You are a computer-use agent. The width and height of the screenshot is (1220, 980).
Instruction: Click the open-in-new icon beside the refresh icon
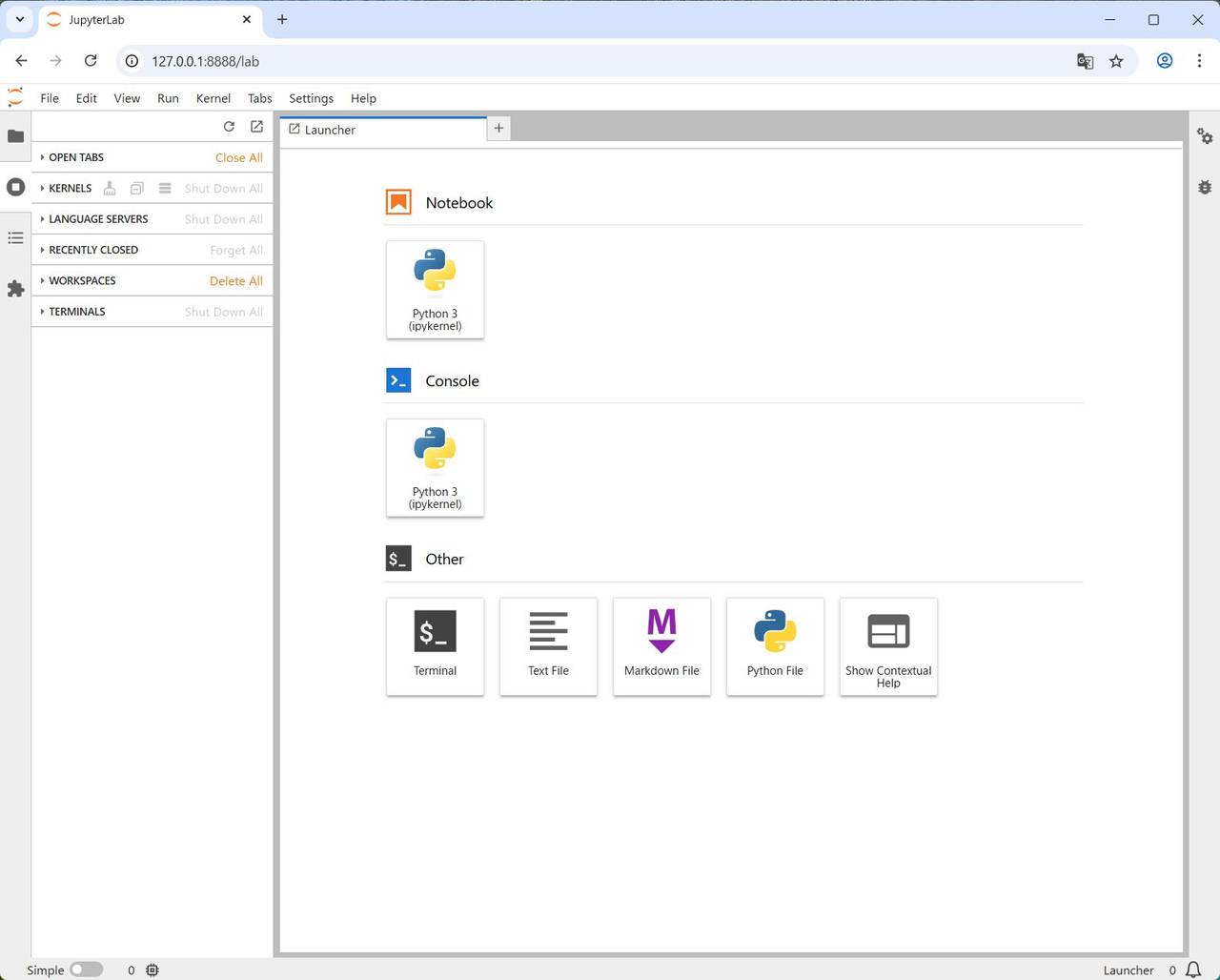(256, 127)
